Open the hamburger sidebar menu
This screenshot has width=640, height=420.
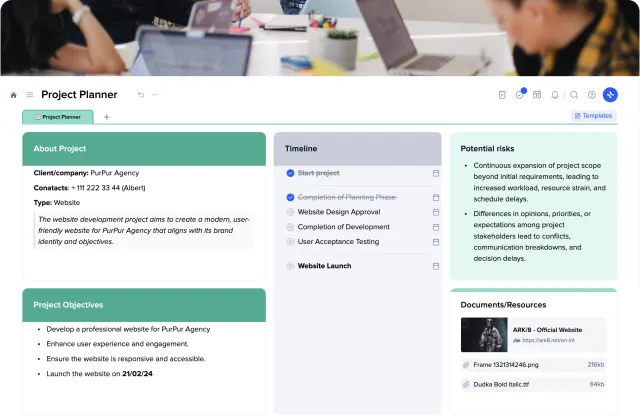(30, 95)
